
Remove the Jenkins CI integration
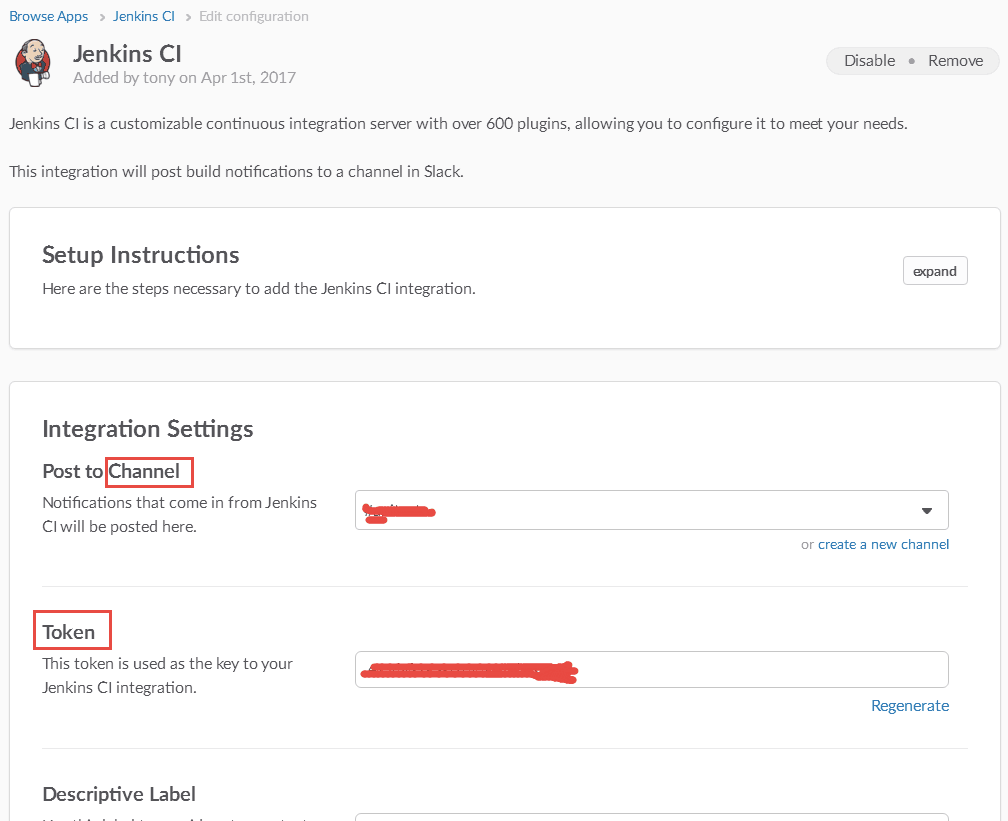click(955, 60)
